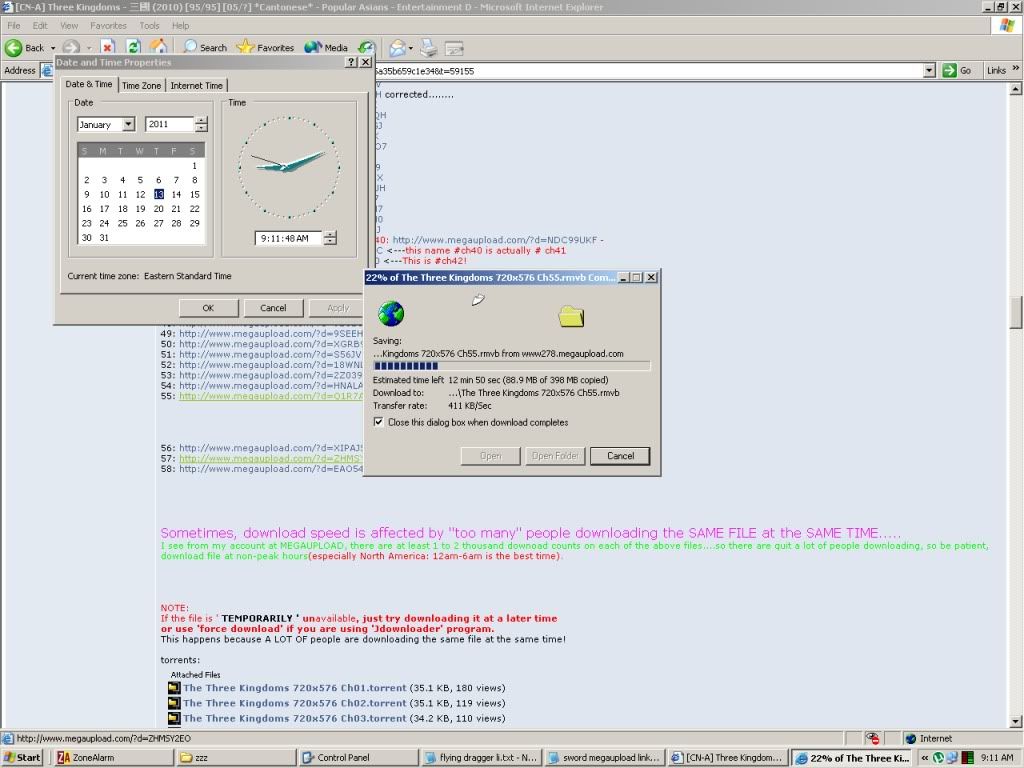The width and height of the screenshot is (1024, 768).
Task: Select day 20 in the calendar
Action: pos(158,209)
